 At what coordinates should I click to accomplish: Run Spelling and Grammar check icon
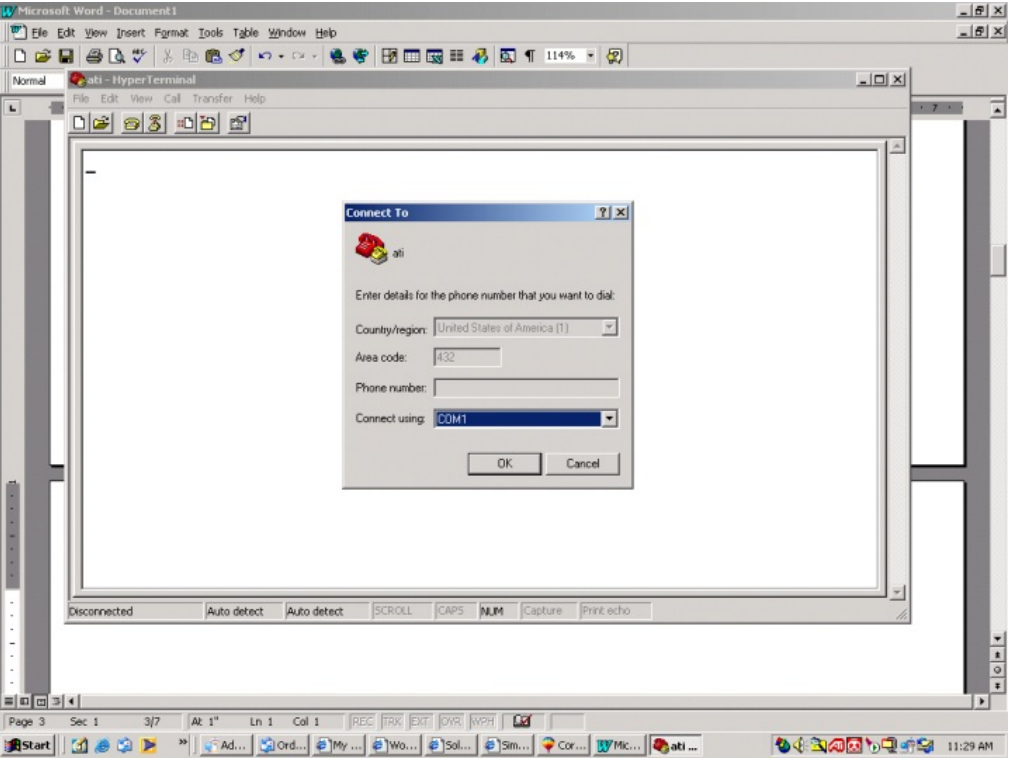[x=139, y=56]
